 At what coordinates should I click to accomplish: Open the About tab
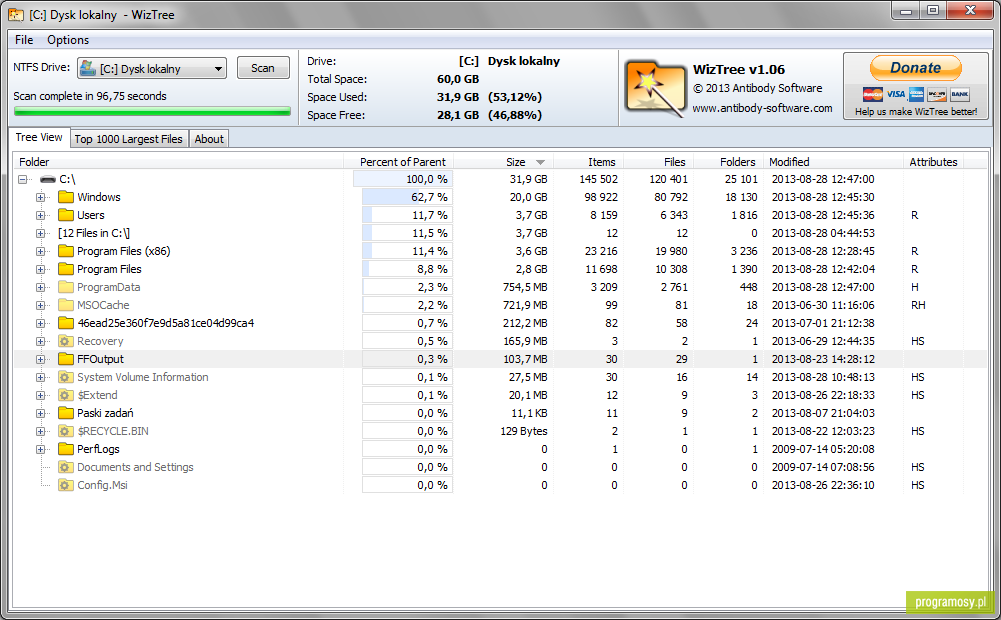pos(209,139)
